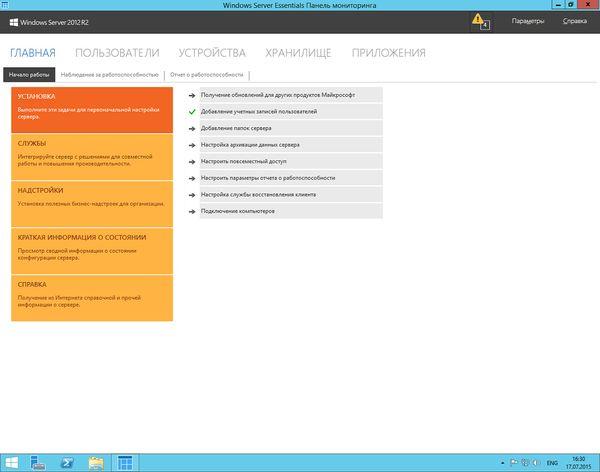Select the Начало работы subtab
The width and height of the screenshot is (600, 472).
[x=29, y=75]
